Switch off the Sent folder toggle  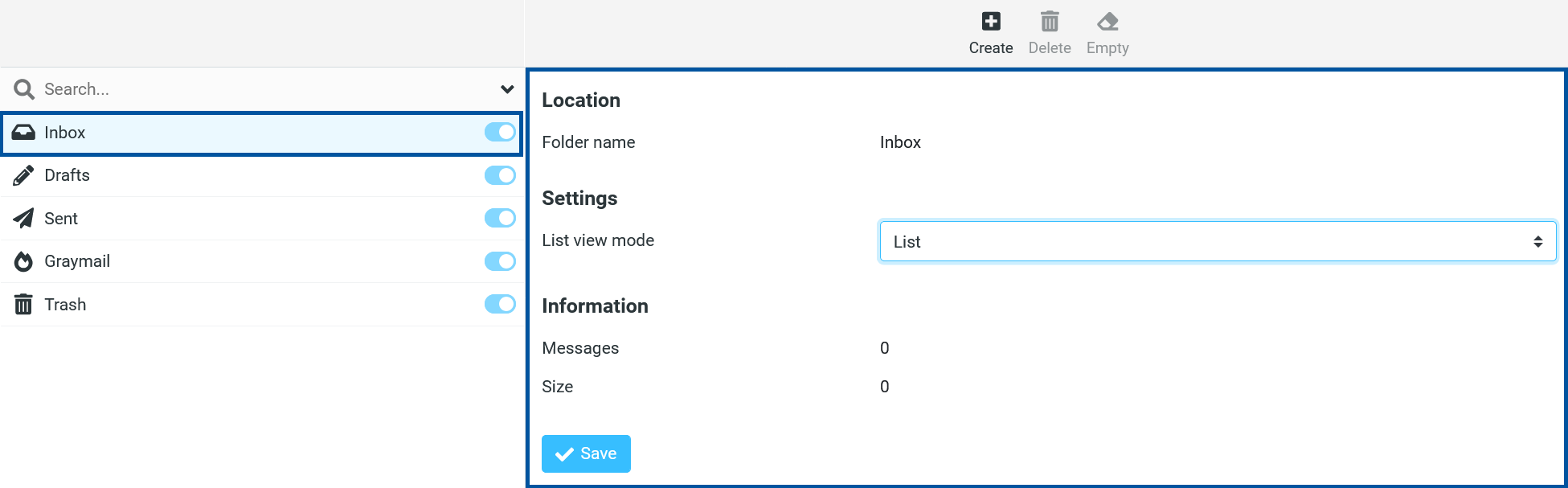[500, 218]
